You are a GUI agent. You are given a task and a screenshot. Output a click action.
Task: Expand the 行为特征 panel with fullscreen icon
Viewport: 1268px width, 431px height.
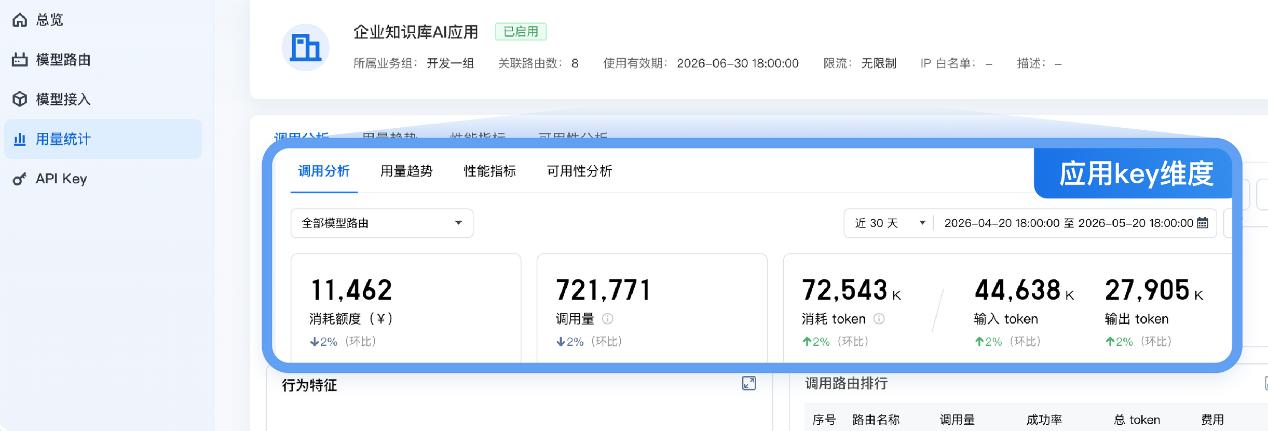pyautogui.click(x=749, y=383)
